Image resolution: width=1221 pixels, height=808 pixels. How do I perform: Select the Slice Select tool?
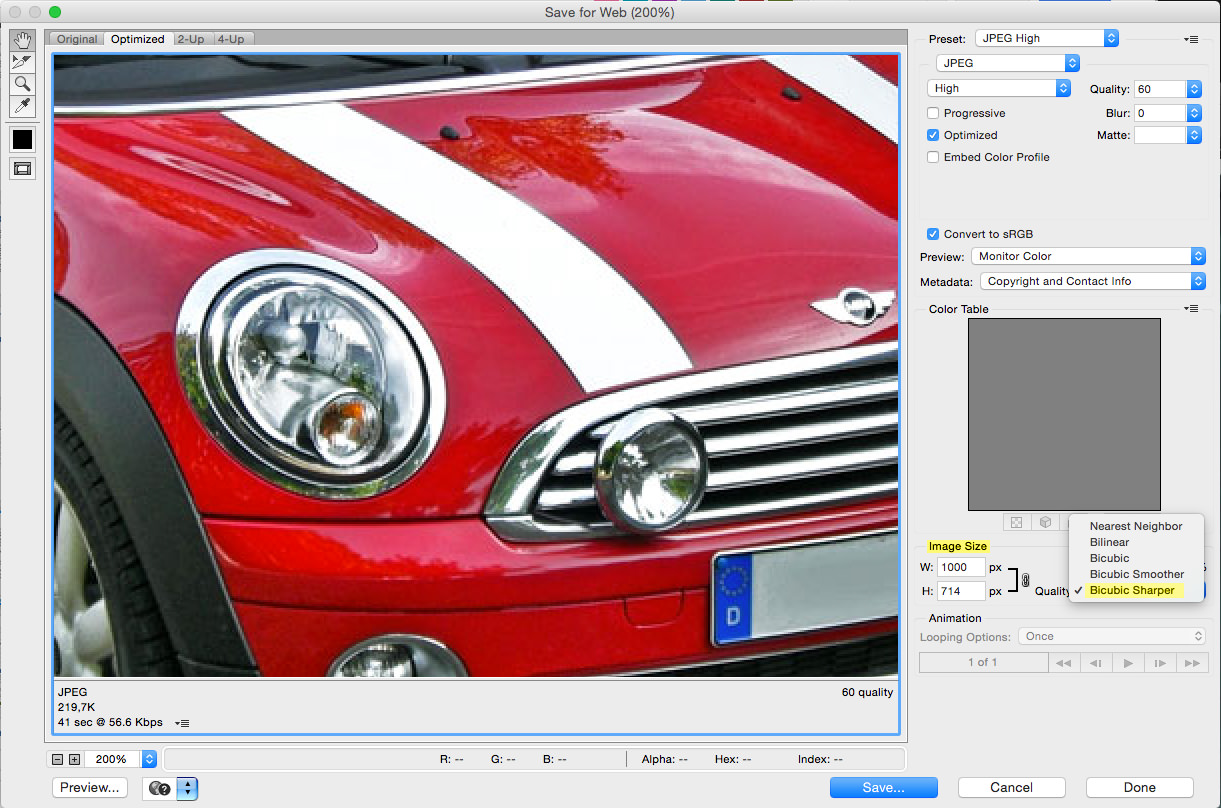pos(22,62)
